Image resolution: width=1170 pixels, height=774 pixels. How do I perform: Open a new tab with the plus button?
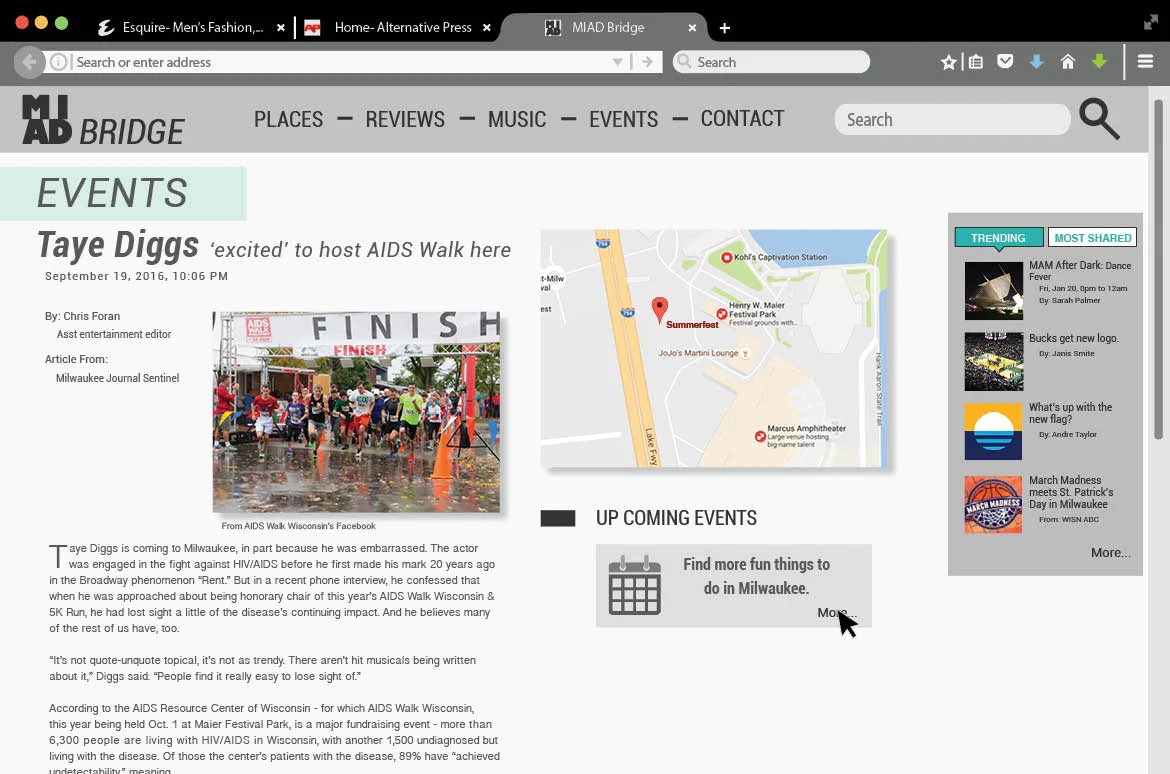click(725, 28)
